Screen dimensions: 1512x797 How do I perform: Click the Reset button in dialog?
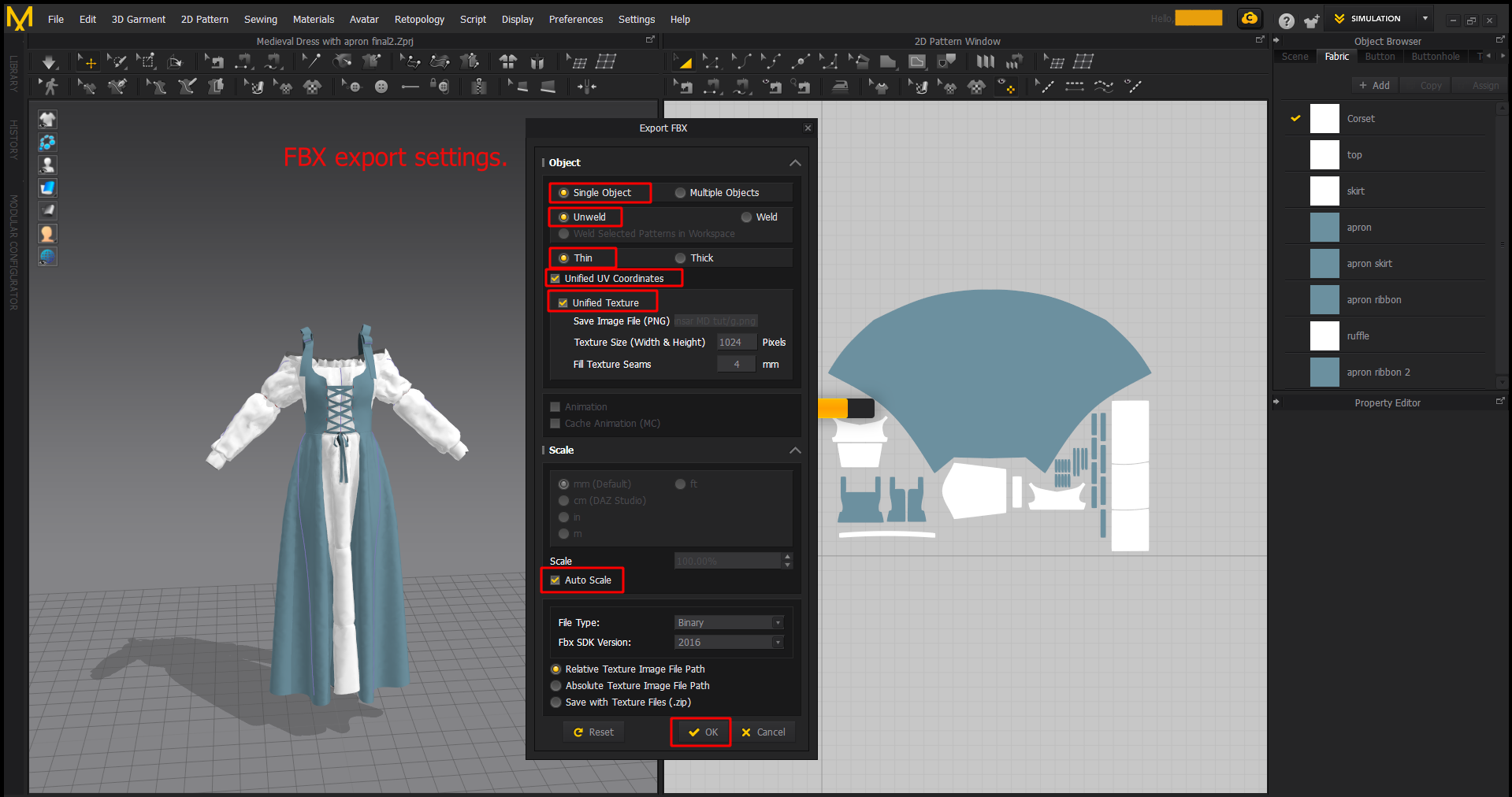click(593, 732)
